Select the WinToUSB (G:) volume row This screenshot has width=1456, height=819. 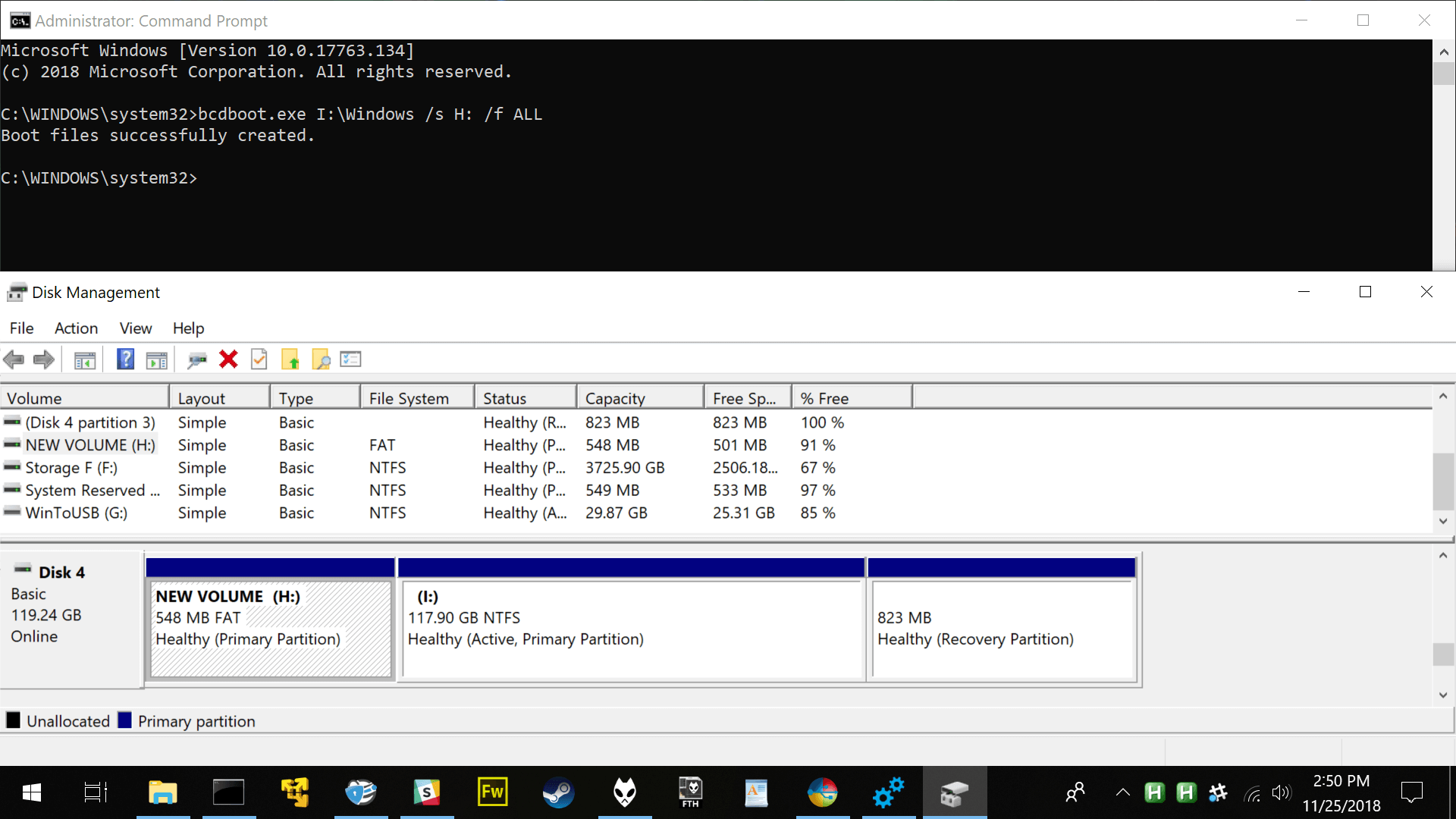pyautogui.click(x=76, y=513)
